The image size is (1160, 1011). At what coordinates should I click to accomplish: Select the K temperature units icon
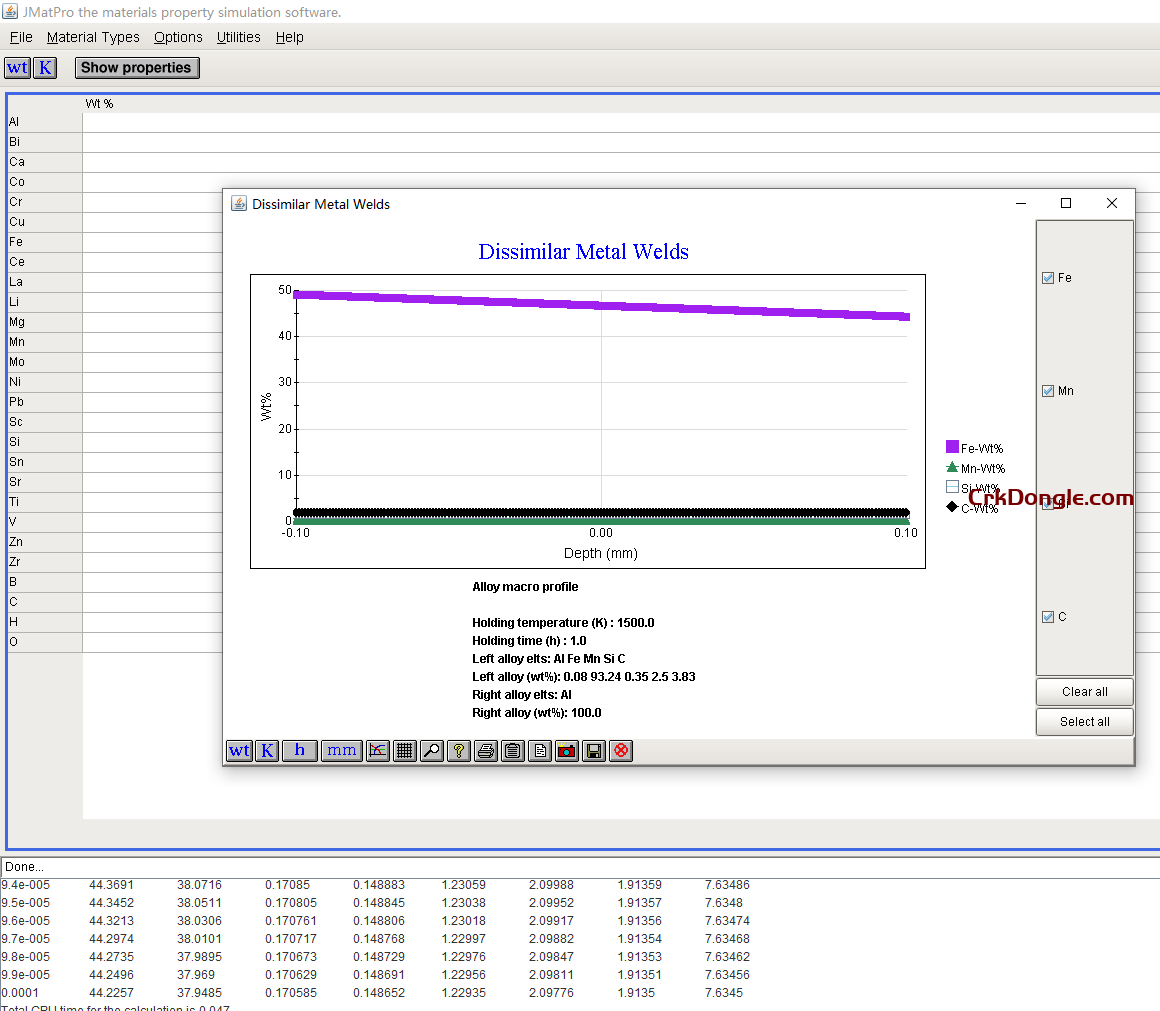point(267,750)
